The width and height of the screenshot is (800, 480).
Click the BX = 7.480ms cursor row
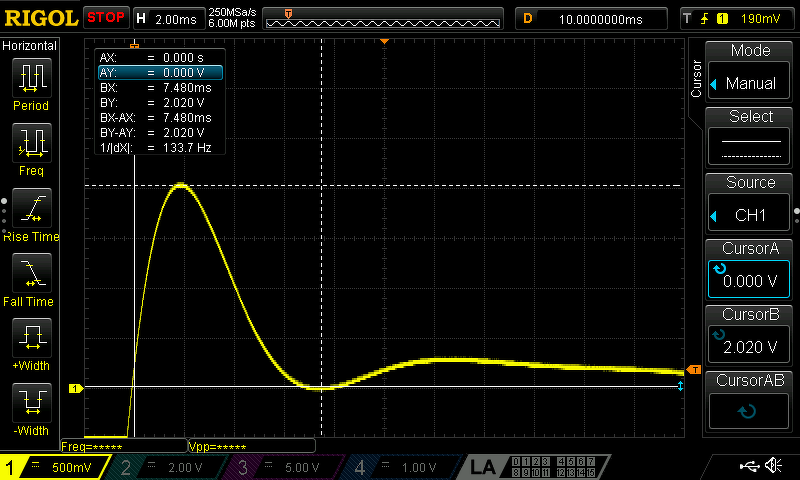(x=160, y=88)
